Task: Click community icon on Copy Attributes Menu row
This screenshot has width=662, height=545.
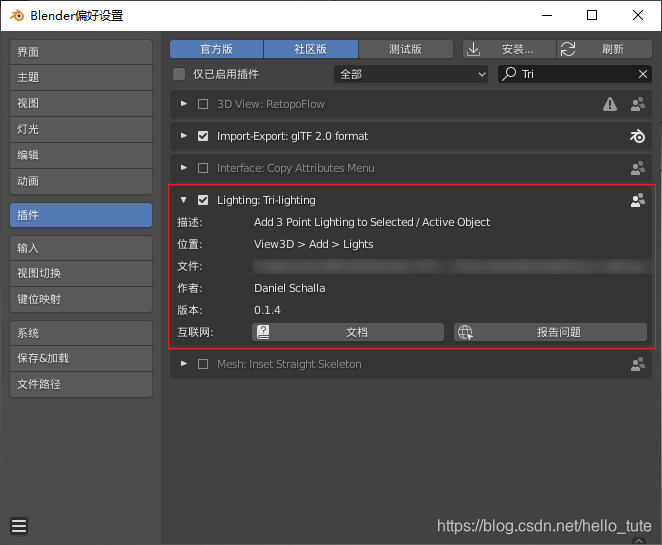Action: [638, 168]
